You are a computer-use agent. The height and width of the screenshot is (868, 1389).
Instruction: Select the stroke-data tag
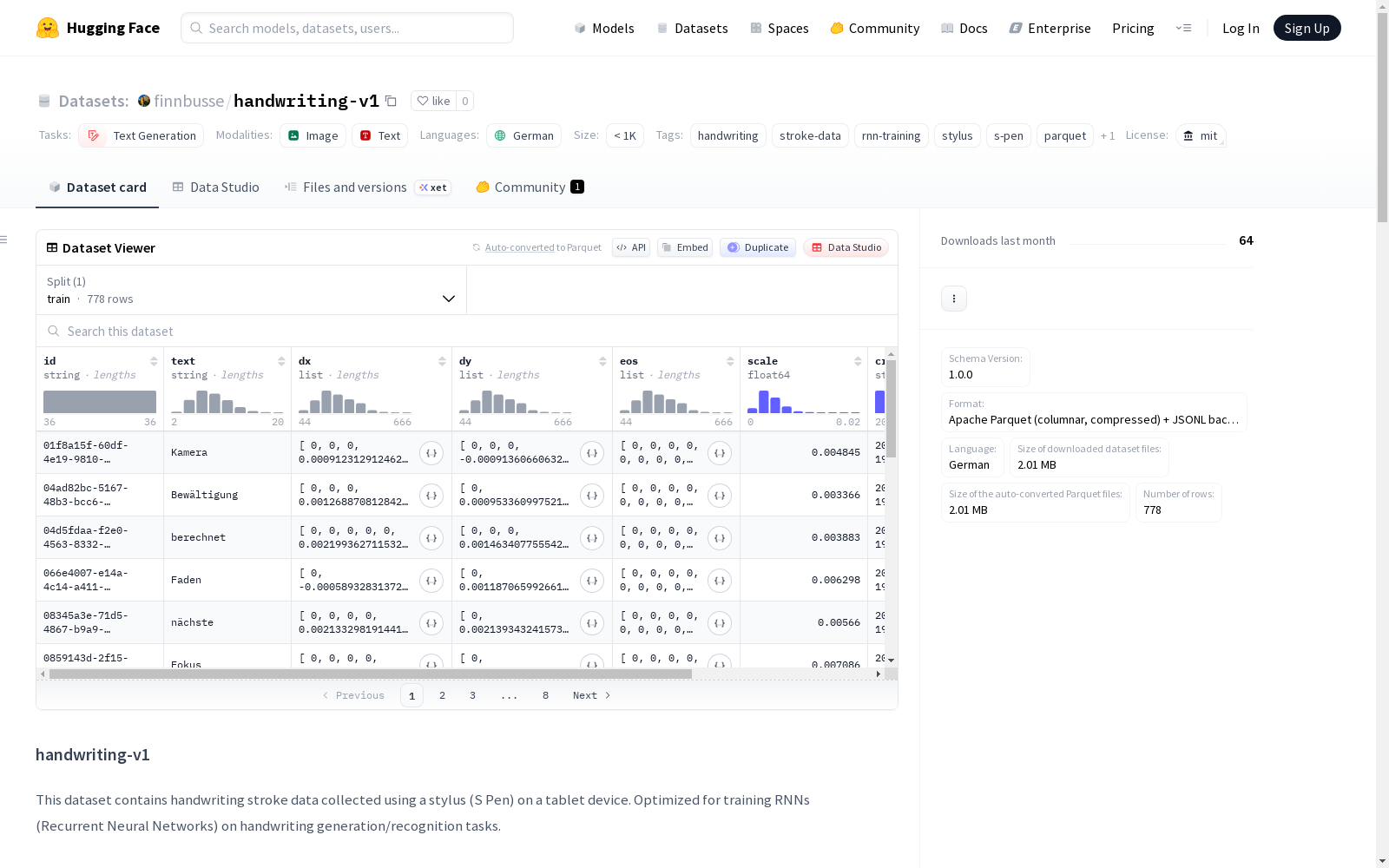[810, 135]
